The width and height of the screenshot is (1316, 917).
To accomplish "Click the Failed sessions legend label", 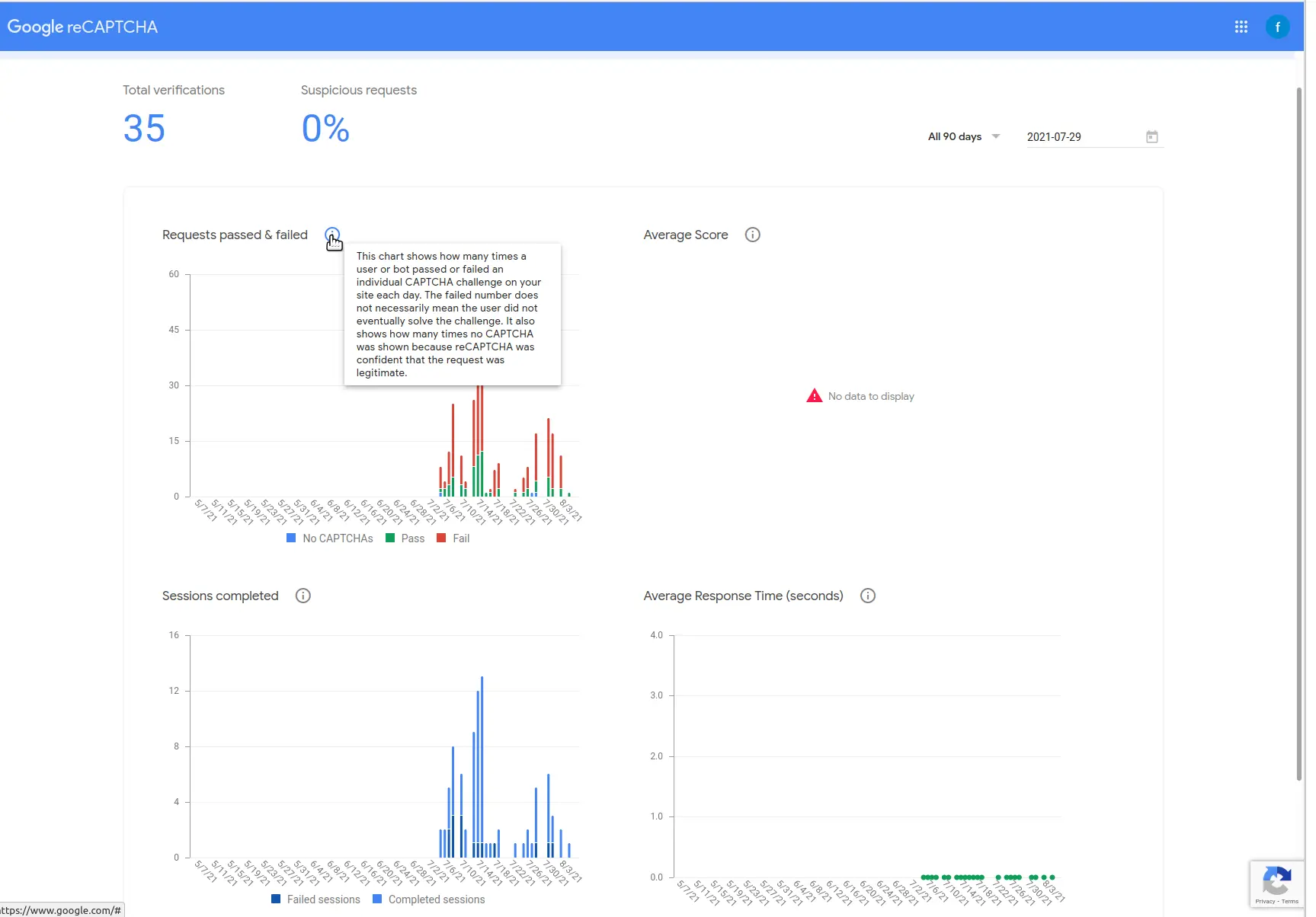I will (x=323, y=899).
